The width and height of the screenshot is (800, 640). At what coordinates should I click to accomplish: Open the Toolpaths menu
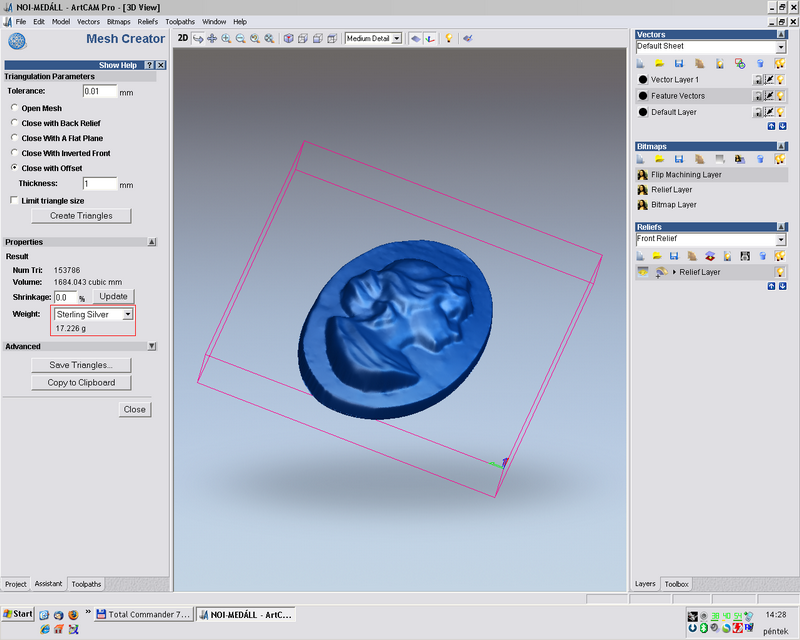tap(180, 21)
